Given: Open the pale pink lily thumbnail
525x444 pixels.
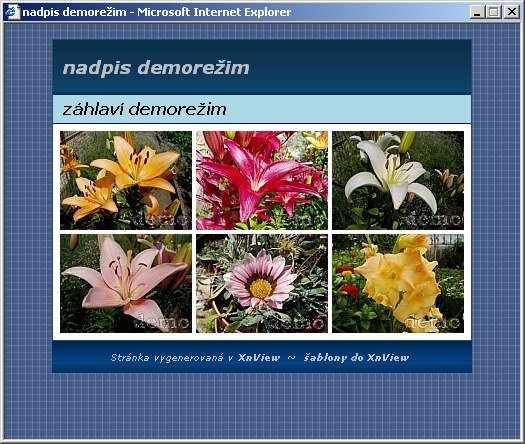Looking at the screenshot, I should tap(126, 283).
